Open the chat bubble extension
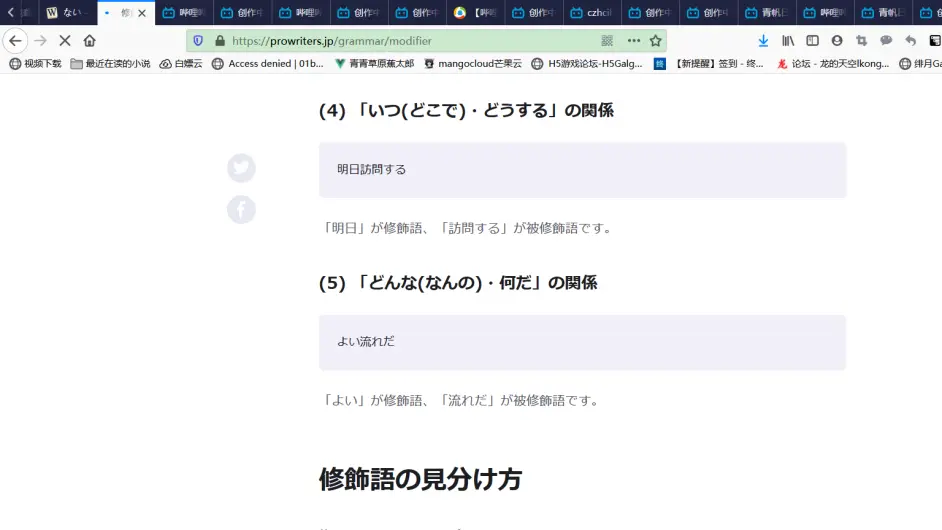This screenshot has height=530, width=942. click(886, 41)
